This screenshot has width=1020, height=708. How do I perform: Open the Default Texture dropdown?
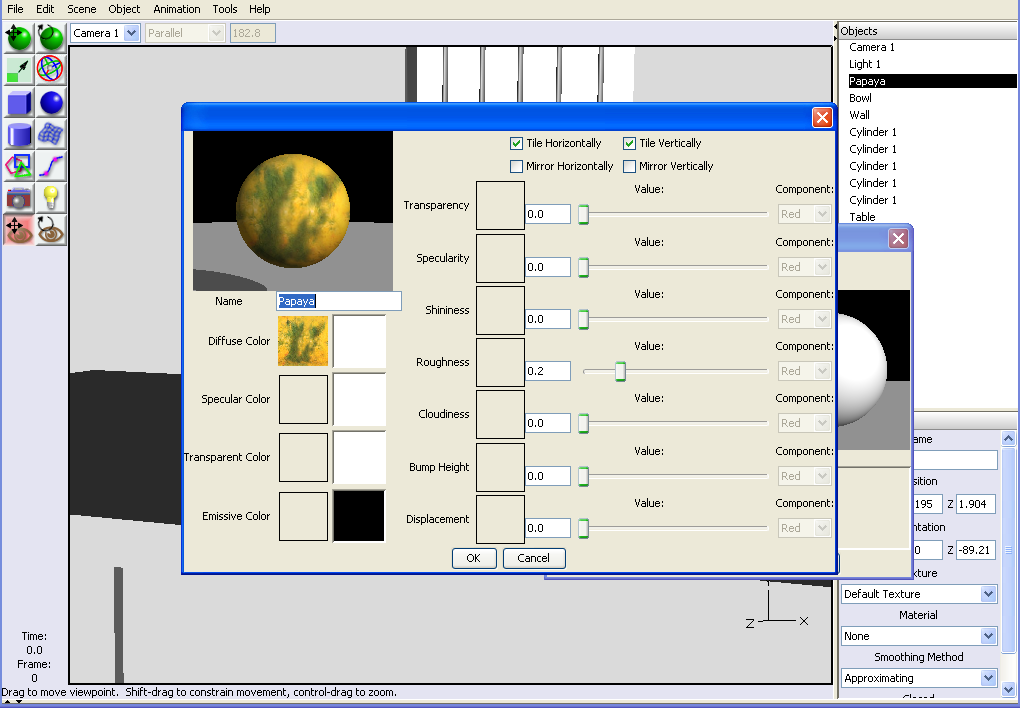point(988,594)
